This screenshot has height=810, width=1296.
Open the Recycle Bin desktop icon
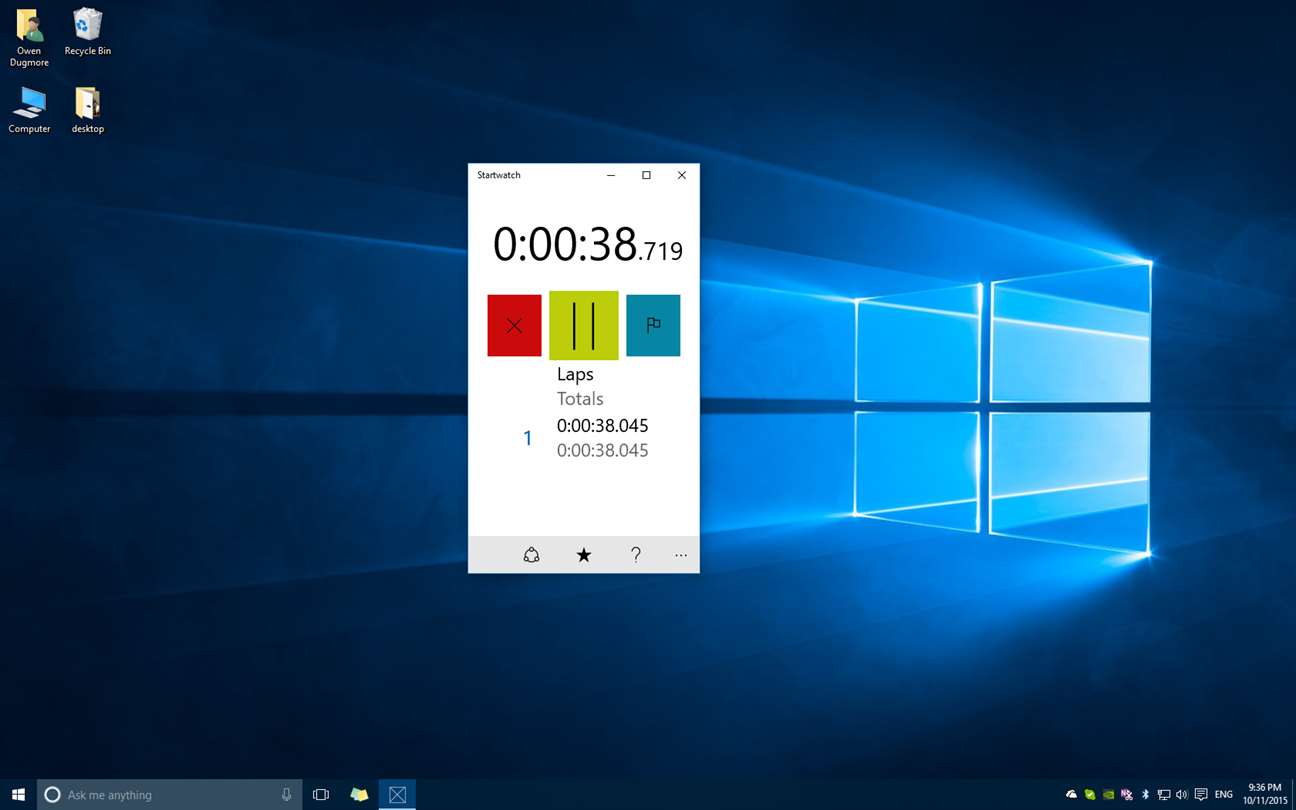pos(88,32)
